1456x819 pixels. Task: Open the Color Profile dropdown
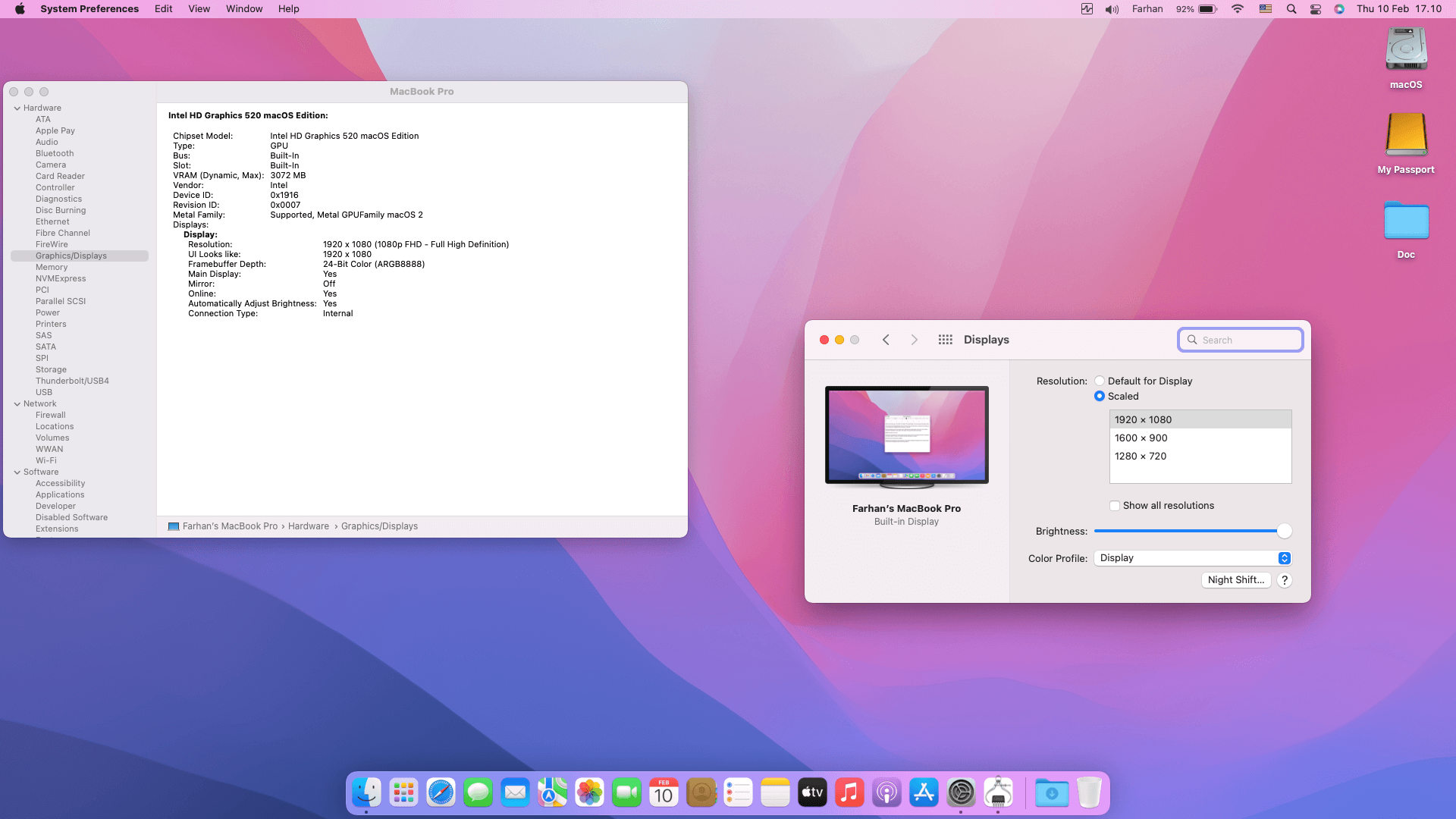(x=1193, y=558)
